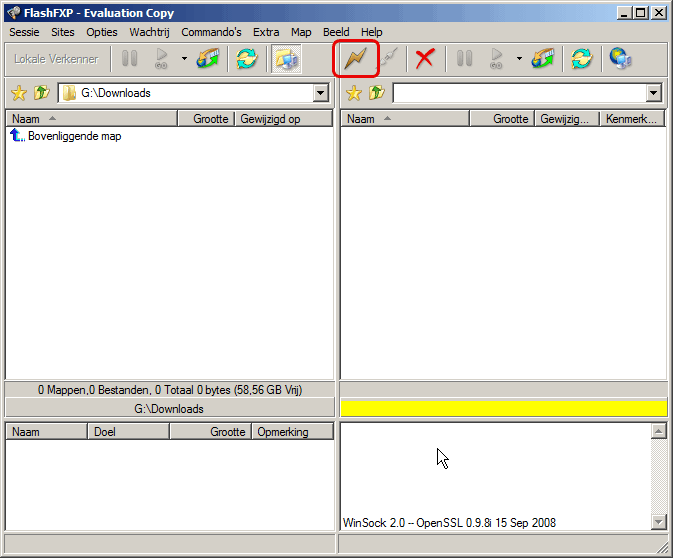Sort left panel by Grootte column

click(x=206, y=118)
